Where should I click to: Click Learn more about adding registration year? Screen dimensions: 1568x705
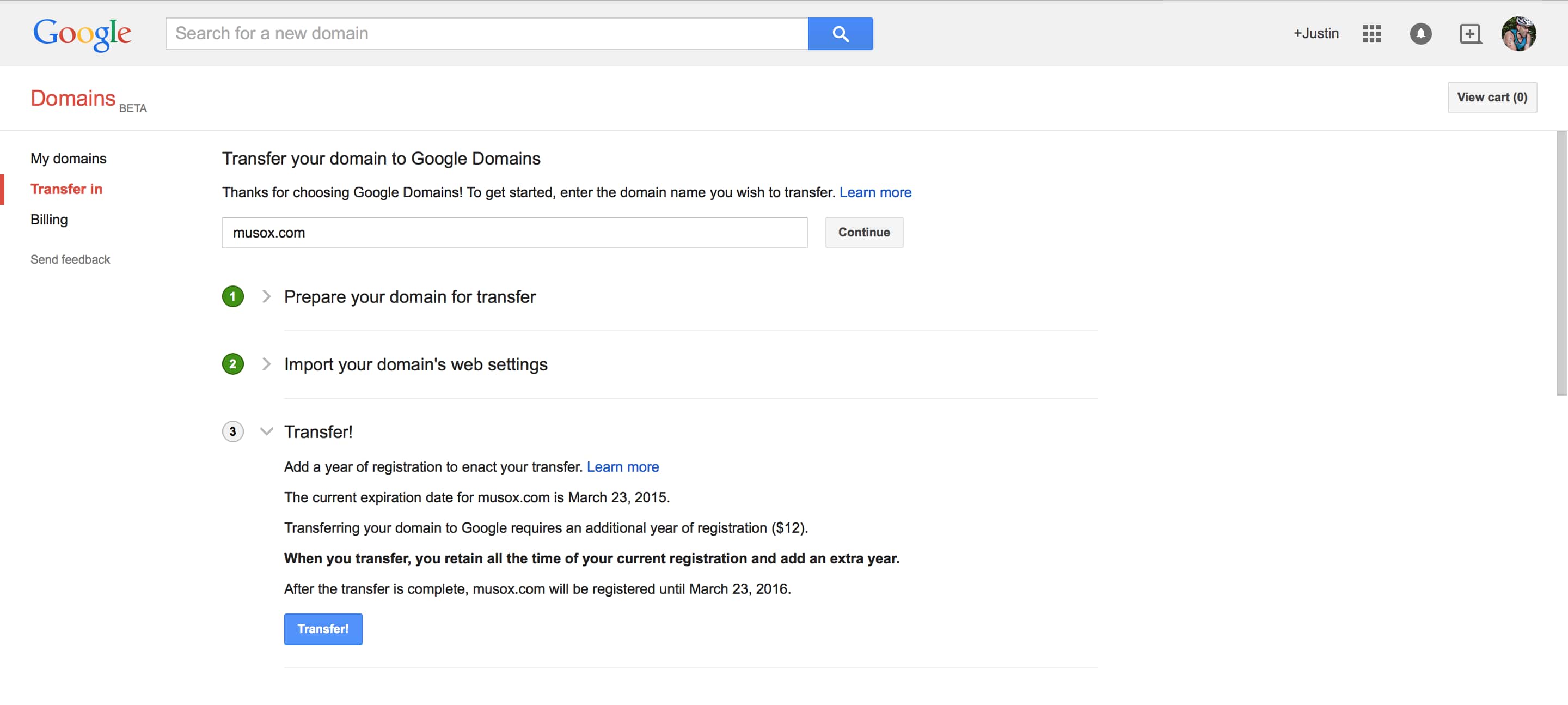tap(623, 467)
